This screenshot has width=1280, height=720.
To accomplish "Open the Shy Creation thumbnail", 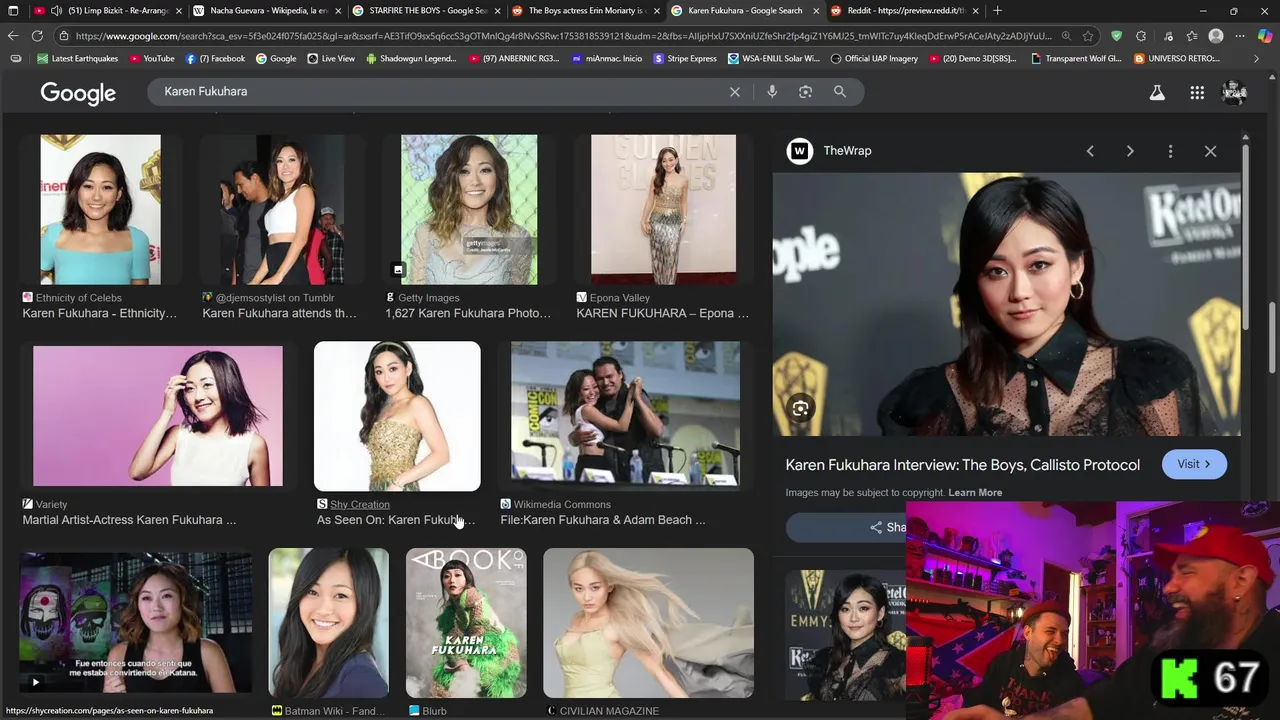I will (x=397, y=416).
